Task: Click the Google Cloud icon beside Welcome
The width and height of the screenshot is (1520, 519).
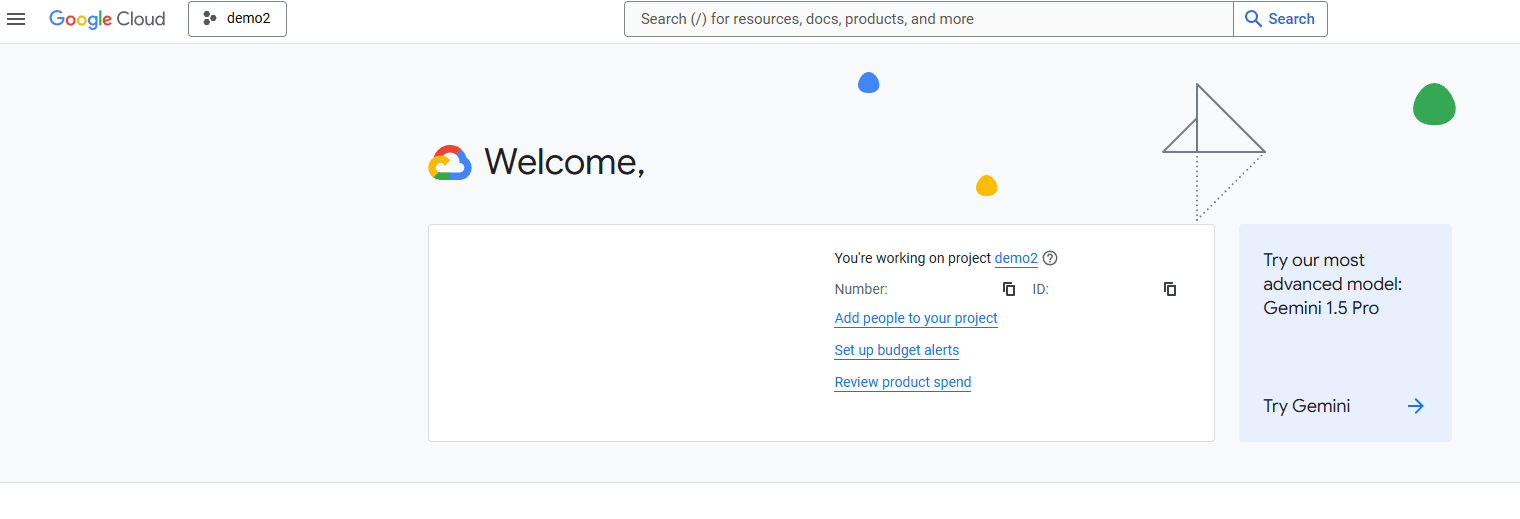Action: point(450,163)
